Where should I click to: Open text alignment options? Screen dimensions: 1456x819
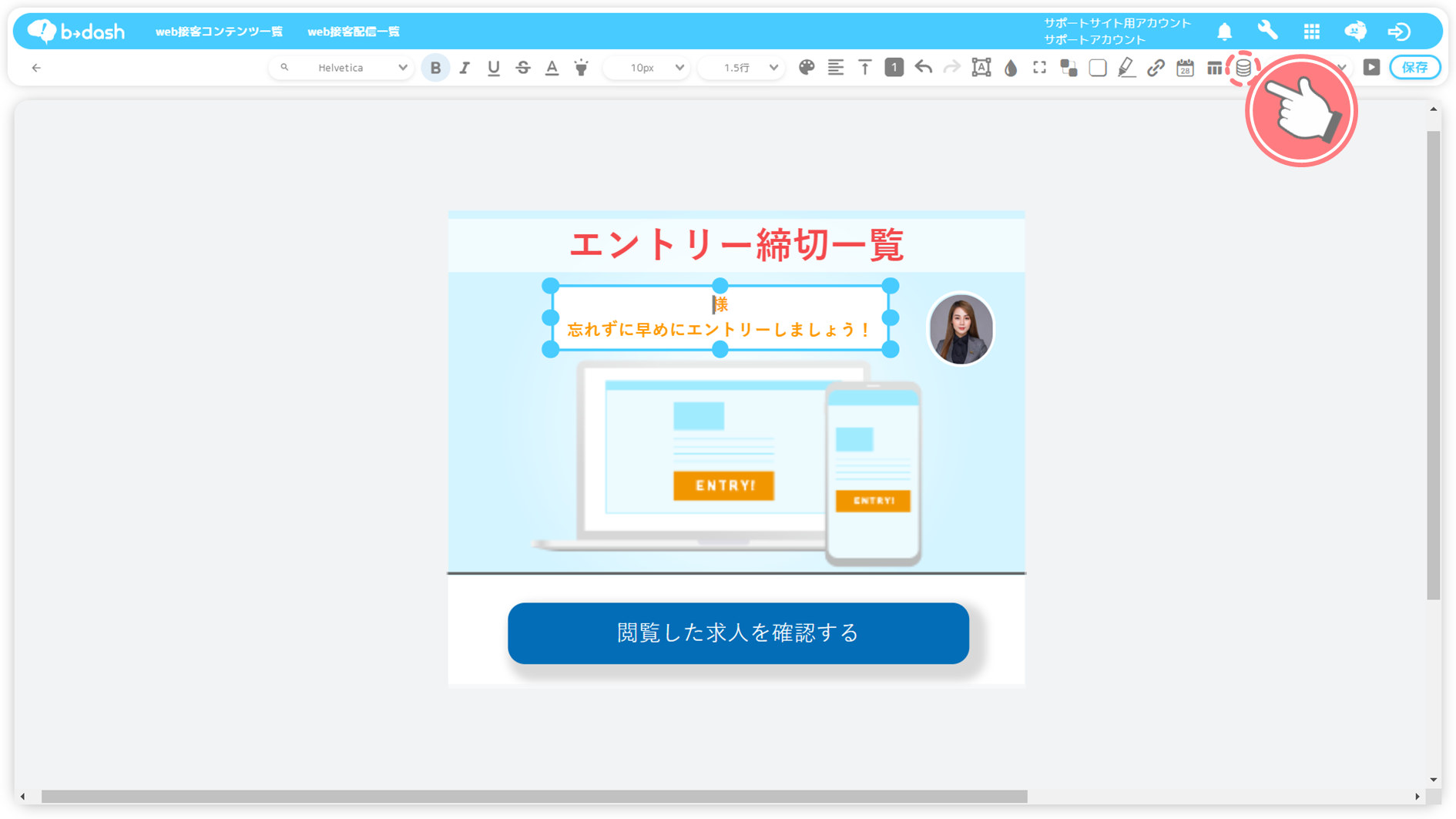(836, 68)
